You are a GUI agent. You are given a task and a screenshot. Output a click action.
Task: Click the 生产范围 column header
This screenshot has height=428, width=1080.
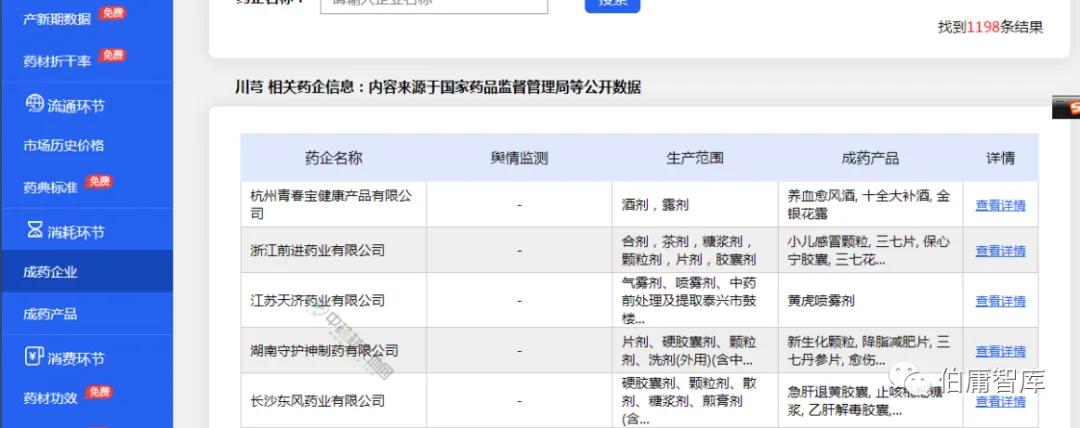click(695, 158)
